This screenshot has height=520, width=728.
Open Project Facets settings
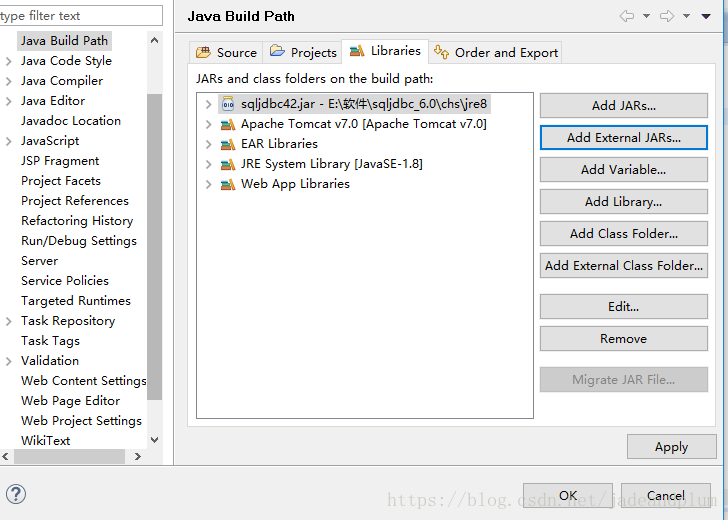pyautogui.click(x=61, y=181)
